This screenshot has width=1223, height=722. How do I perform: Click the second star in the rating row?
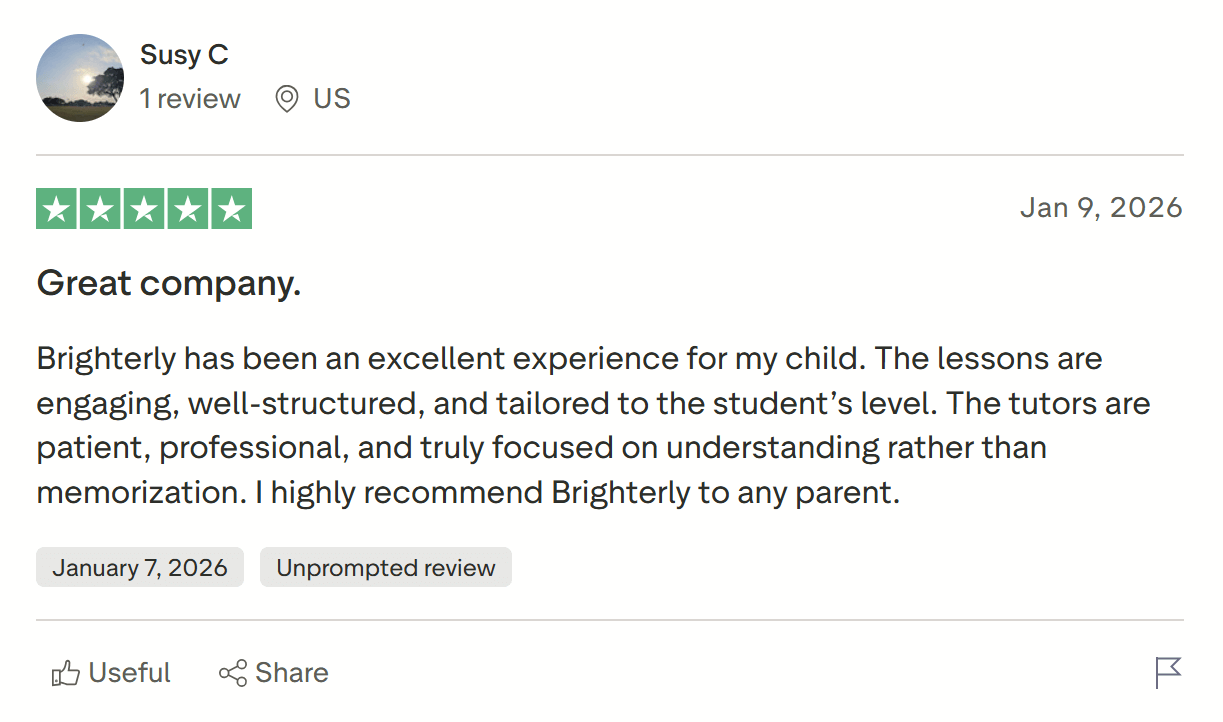tap(99, 208)
